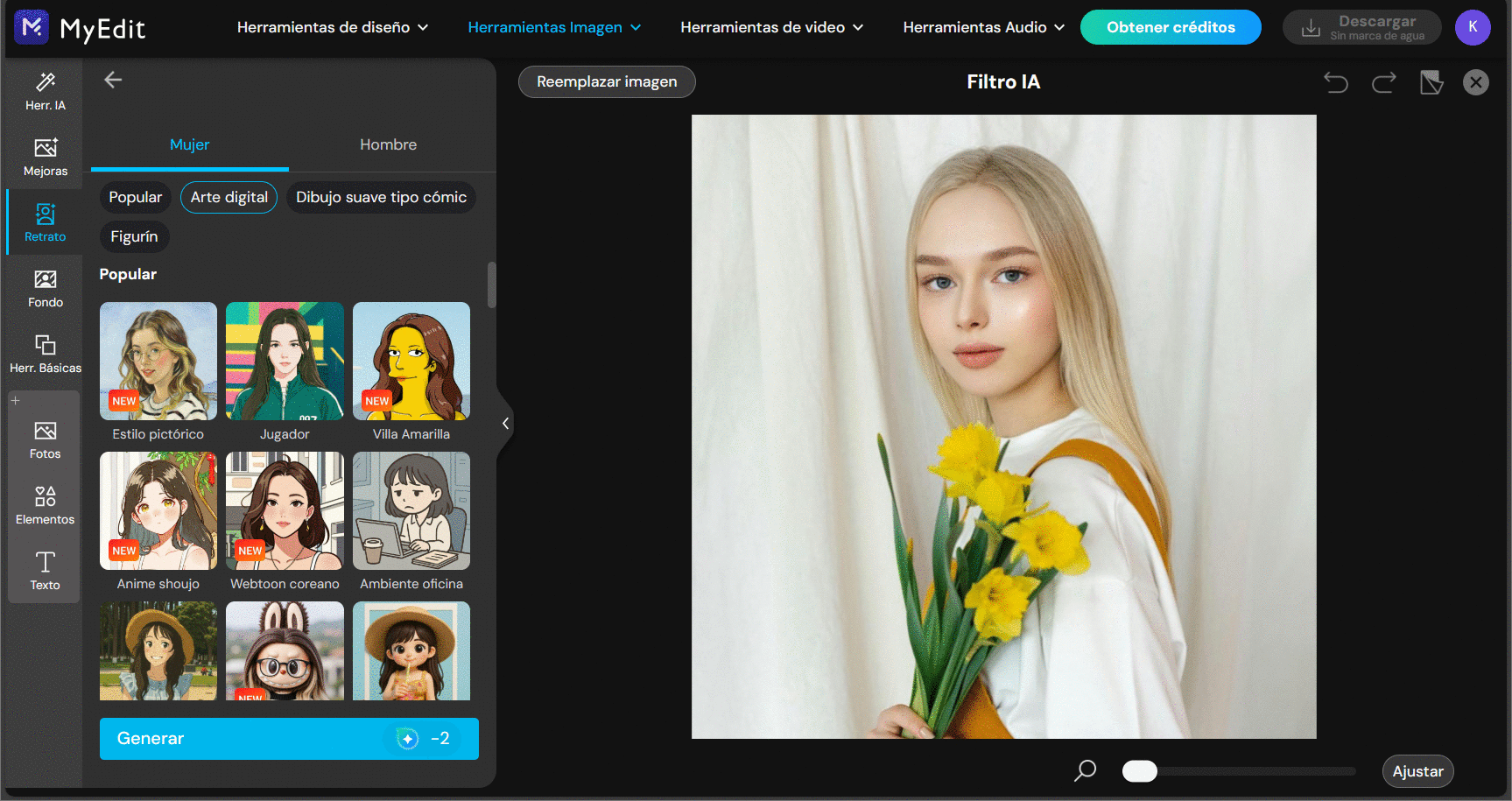Choose the Ambiente oficina style thumbnail
The height and width of the screenshot is (801, 1512).
click(x=411, y=511)
